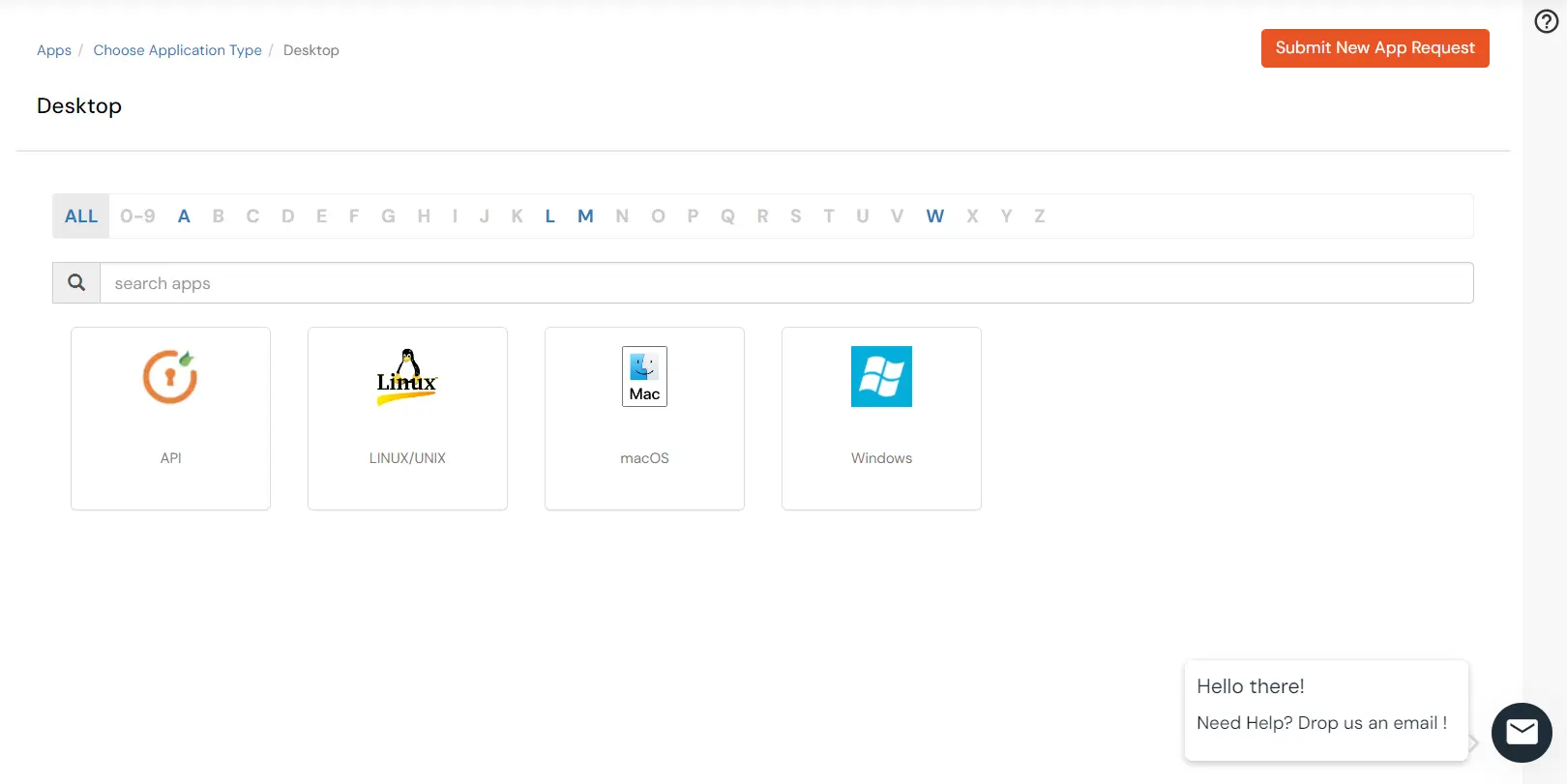Click the letter T filter
Image resolution: width=1567 pixels, height=784 pixels.
point(829,217)
